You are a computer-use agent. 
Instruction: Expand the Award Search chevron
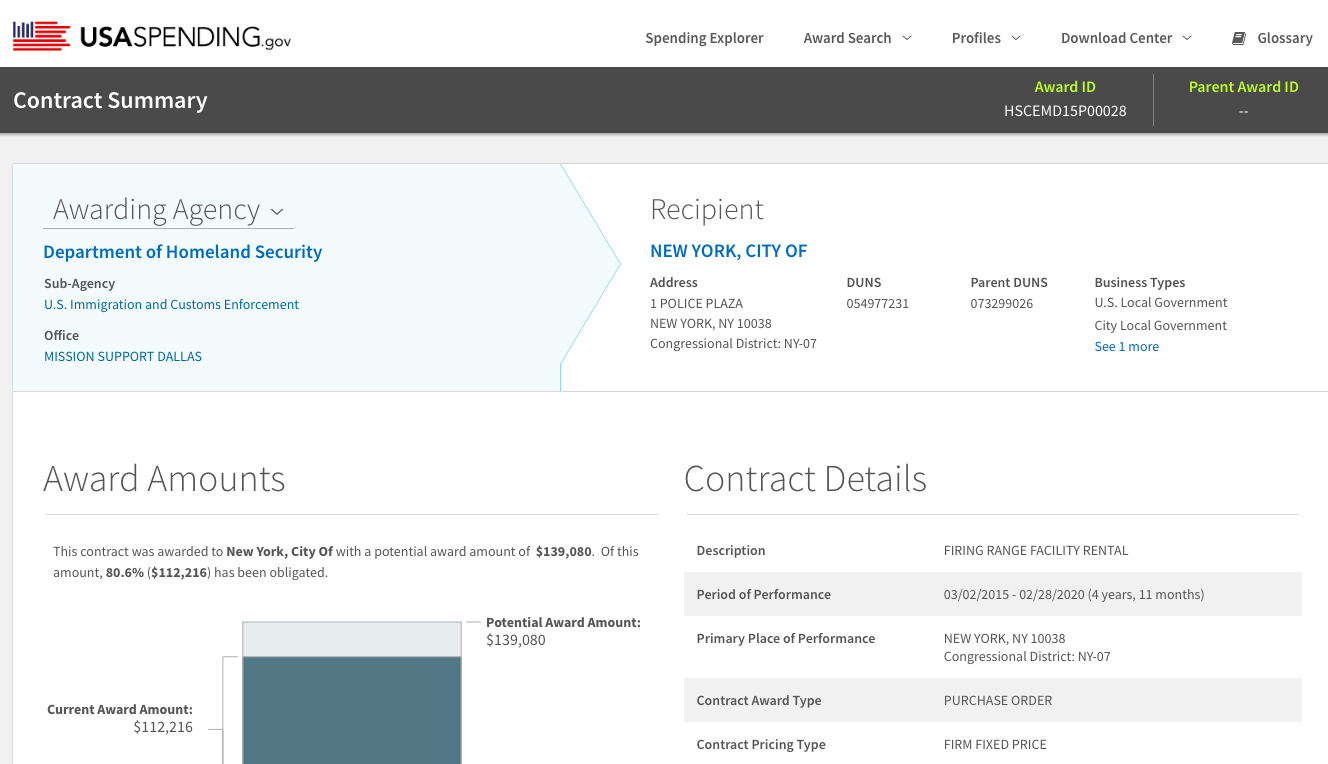point(907,38)
